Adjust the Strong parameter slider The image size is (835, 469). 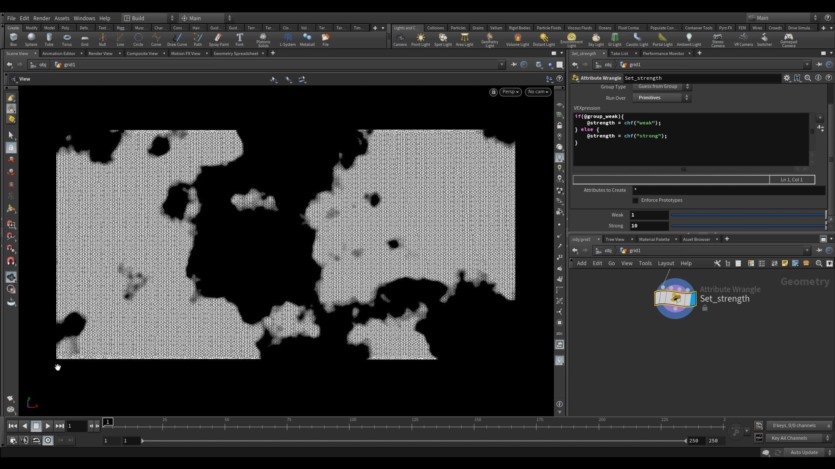tap(748, 226)
